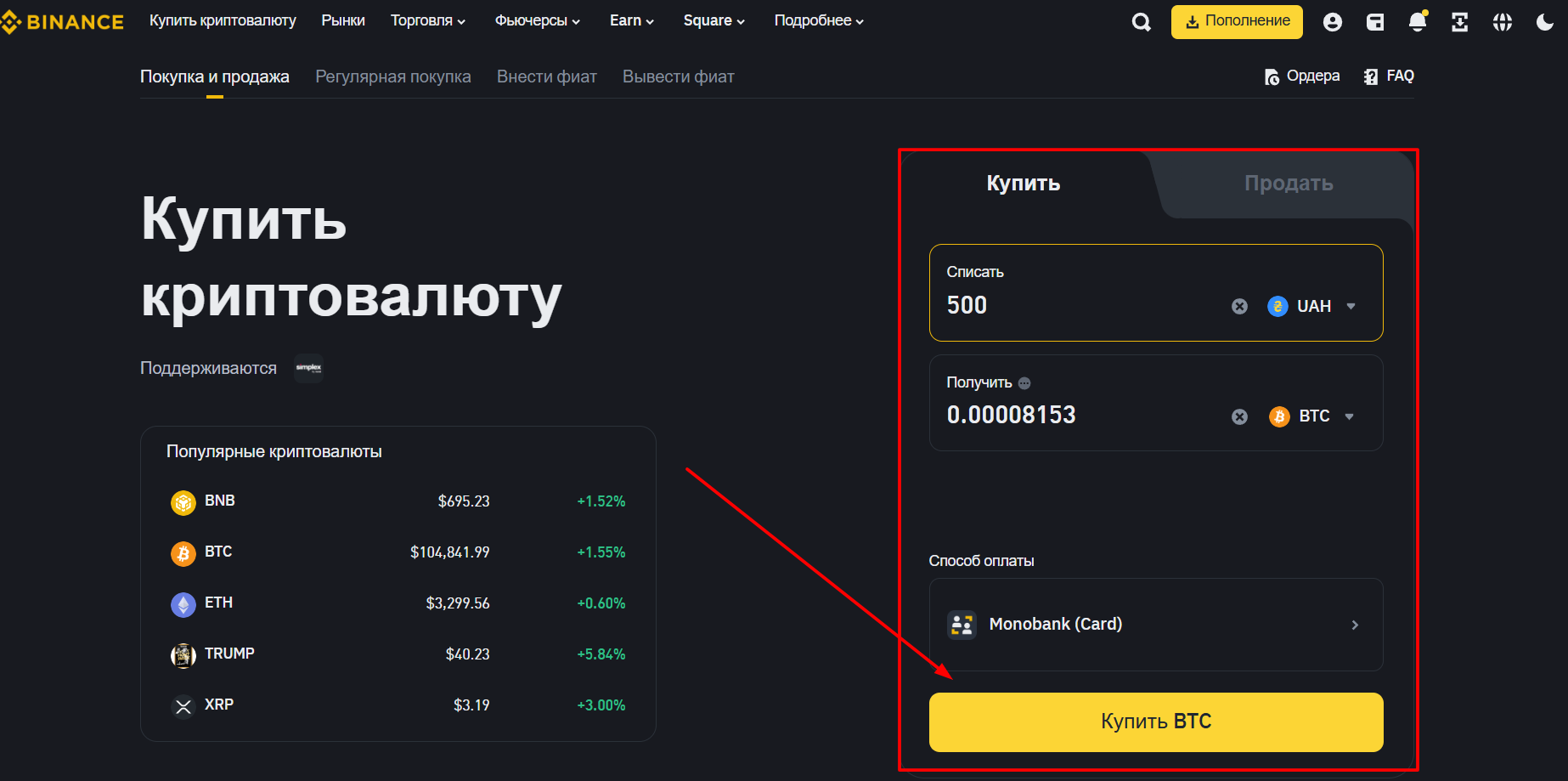Click the BTC coin icon in popular list
The height and width of the screenshot is (781, 1568).
(x=183, y=553)
